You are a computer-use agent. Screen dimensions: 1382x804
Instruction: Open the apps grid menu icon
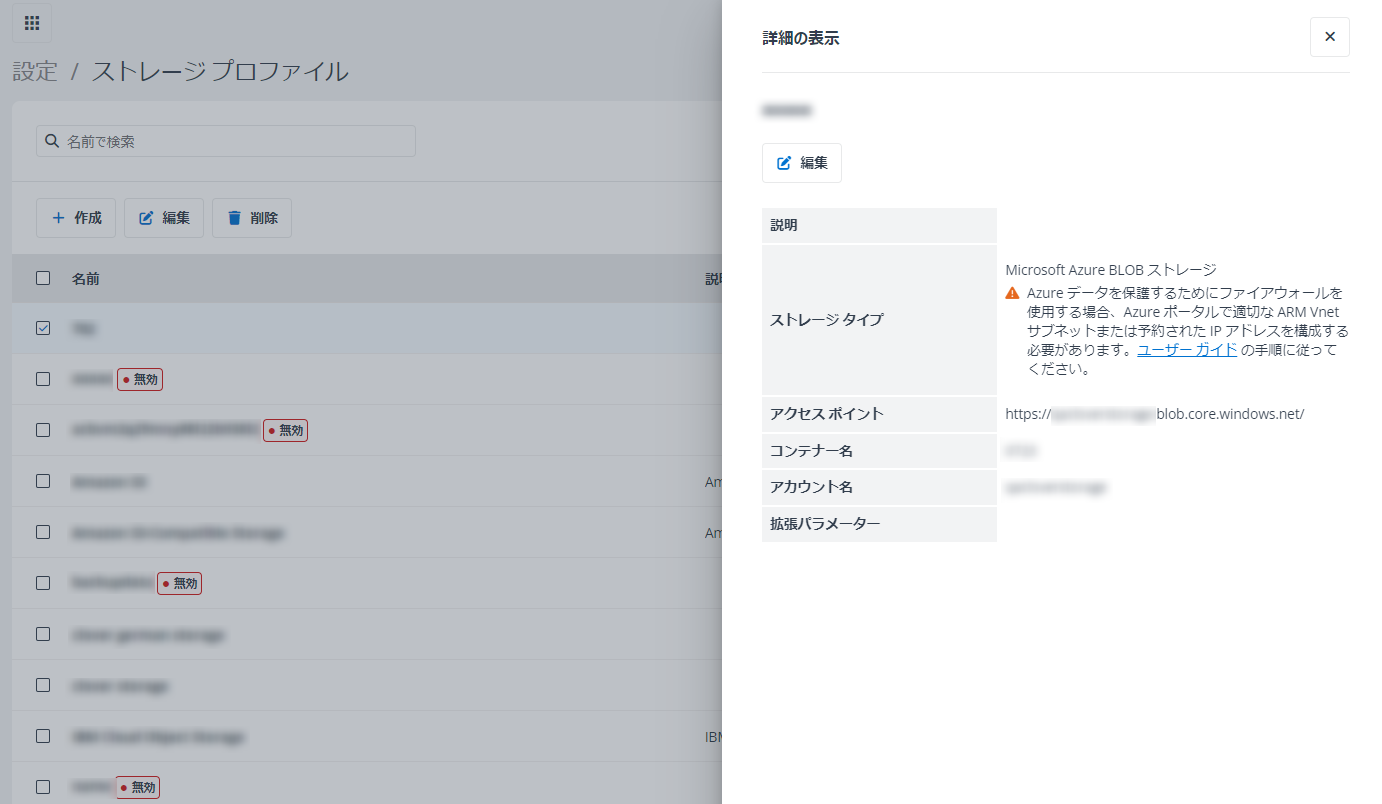point(32,23)
